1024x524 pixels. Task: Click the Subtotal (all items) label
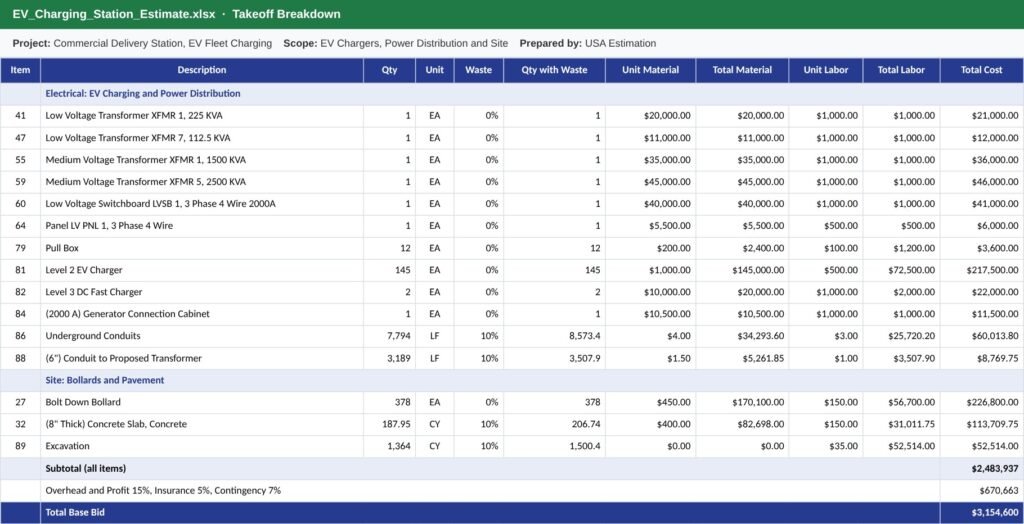coord(86,468)
